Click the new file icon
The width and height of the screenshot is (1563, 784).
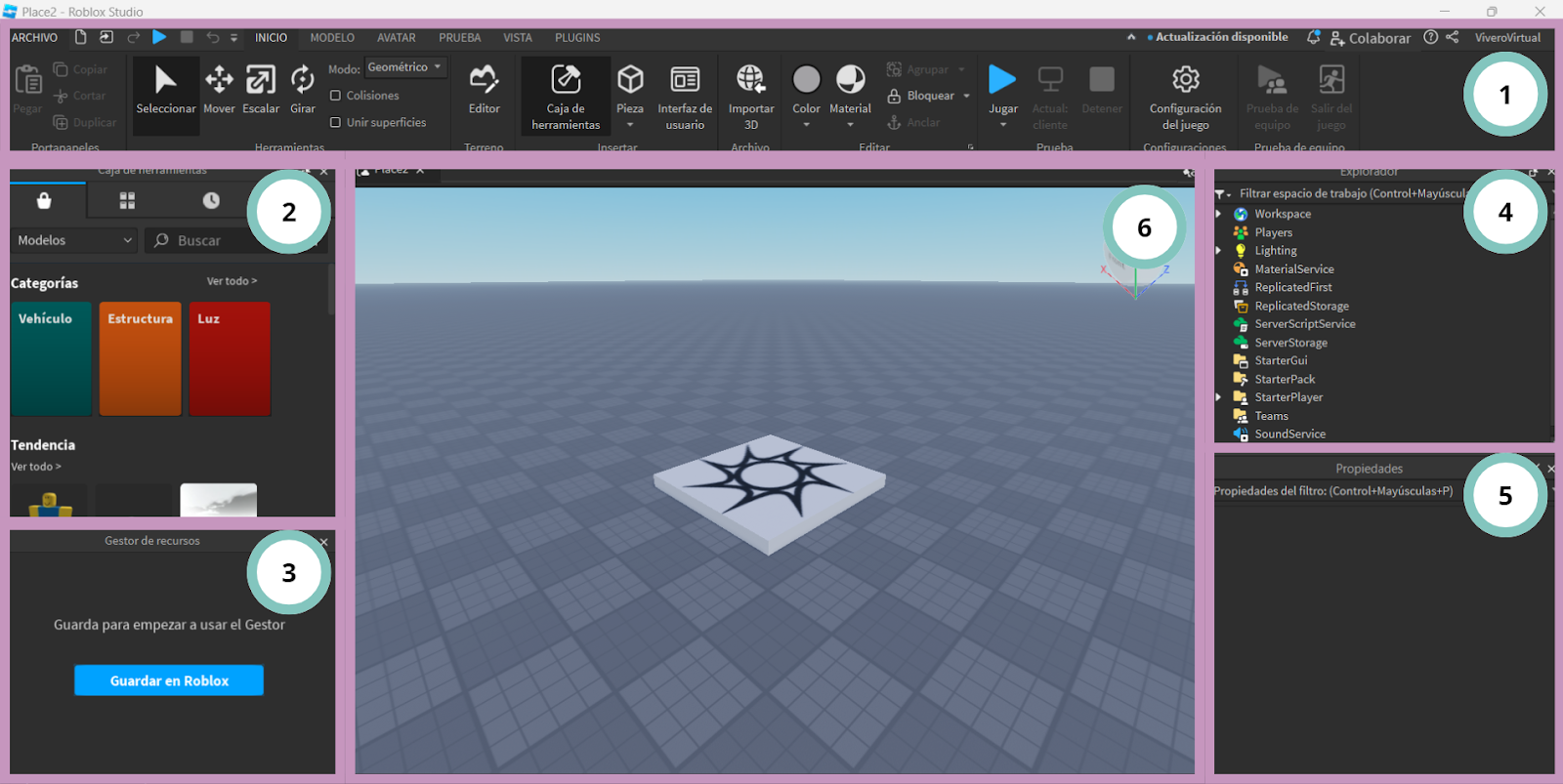81,37
